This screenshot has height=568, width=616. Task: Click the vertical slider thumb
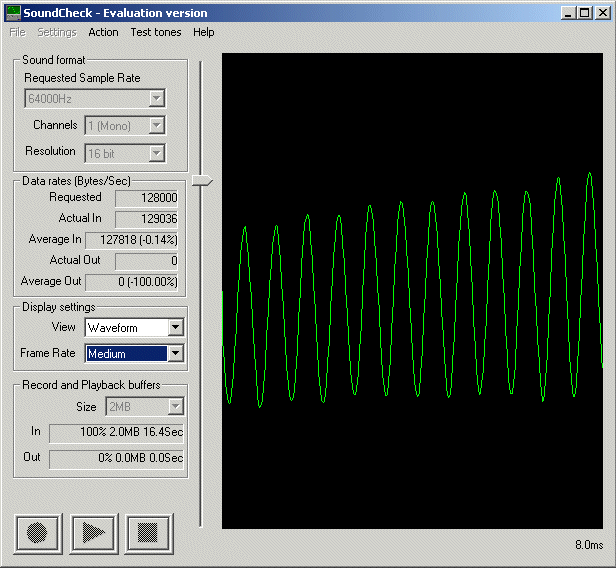202,181
